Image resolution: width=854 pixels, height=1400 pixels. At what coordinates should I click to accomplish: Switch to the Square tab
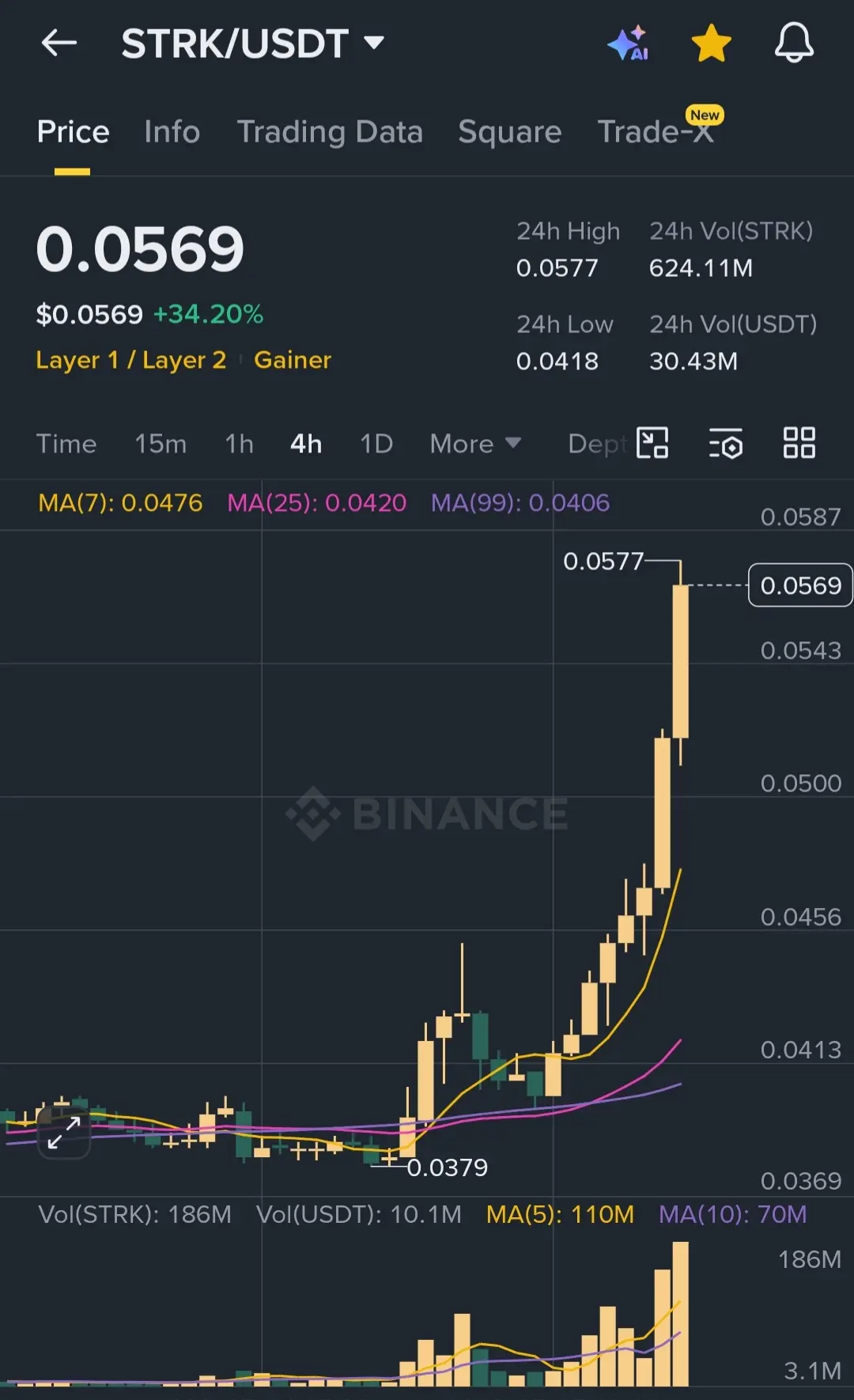click(x=509, y=132)
